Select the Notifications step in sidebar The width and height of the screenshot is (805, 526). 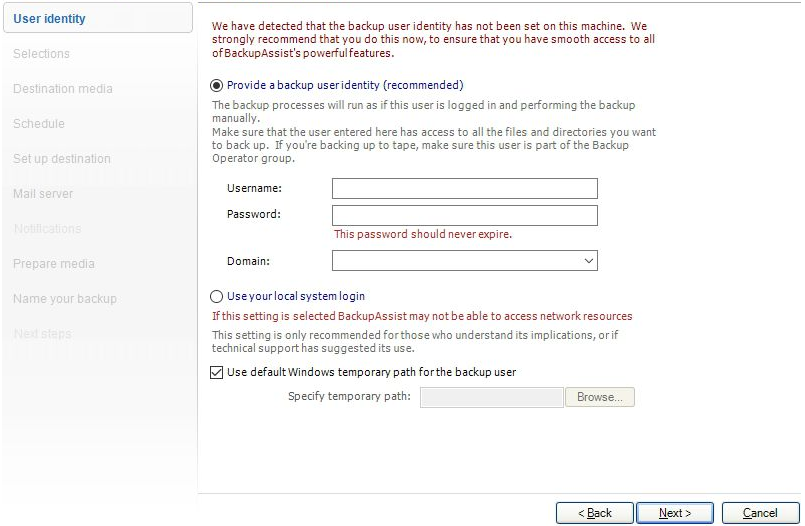tap(48, 229)
